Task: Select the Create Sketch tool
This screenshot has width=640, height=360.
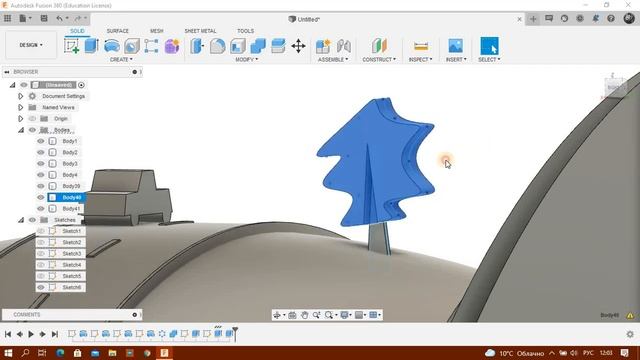Action: click(72, 46)
